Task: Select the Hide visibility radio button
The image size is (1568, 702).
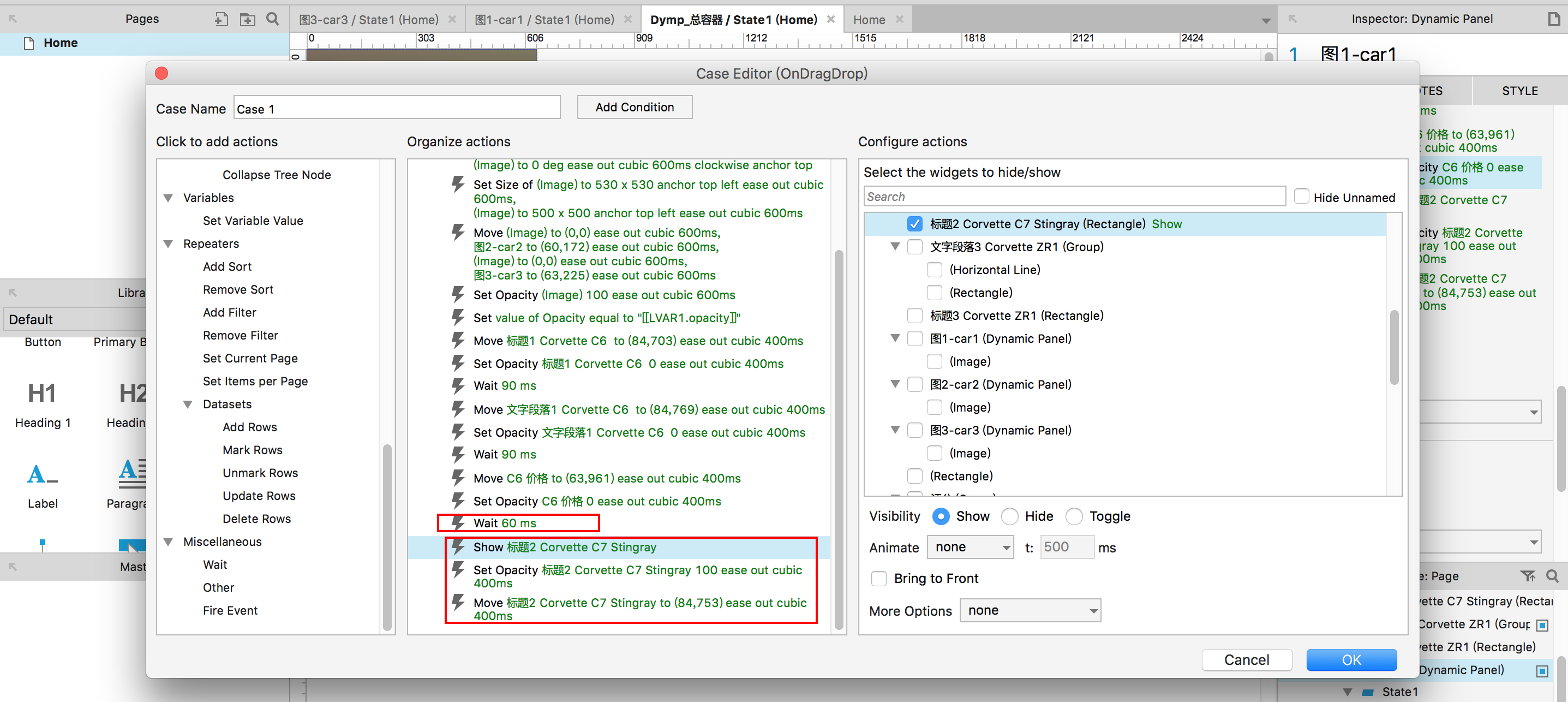Action: tap(1010, 516)
